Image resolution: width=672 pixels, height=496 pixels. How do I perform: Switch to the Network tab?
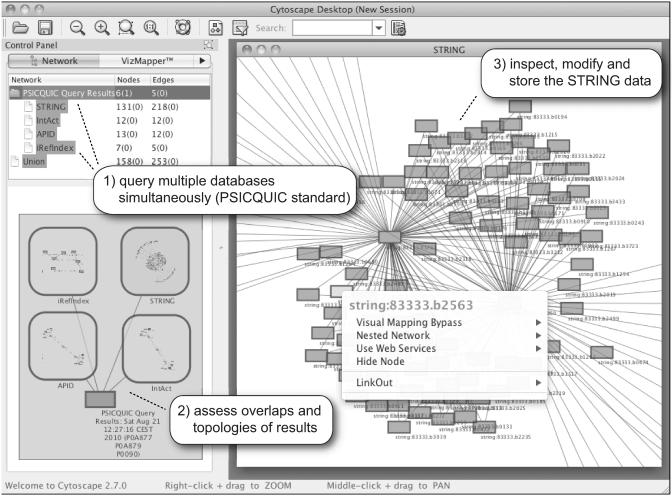point(54,61)
